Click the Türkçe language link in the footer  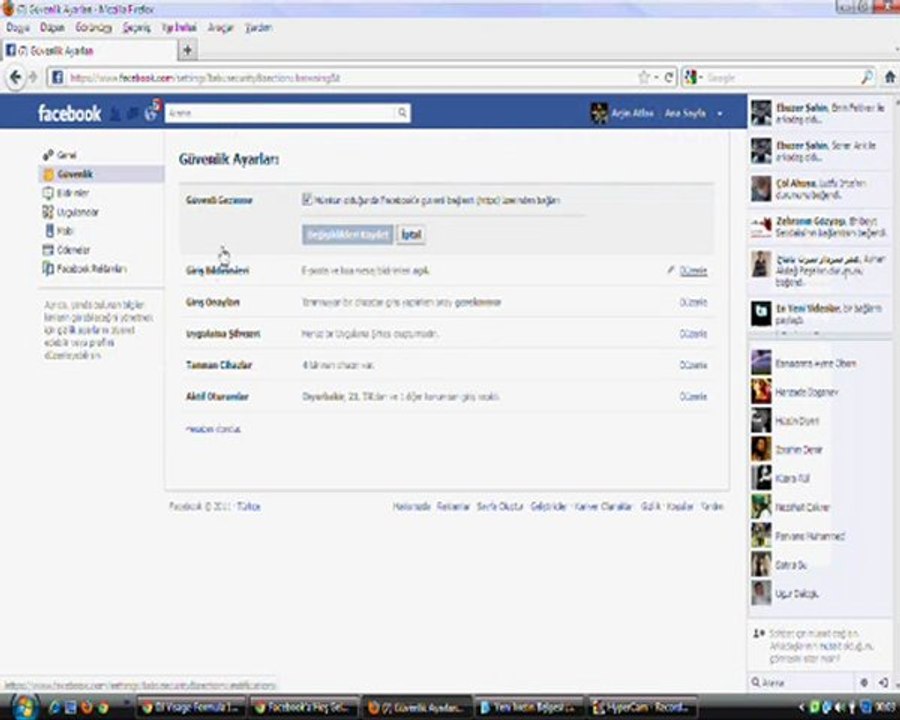tap(249, 506)
